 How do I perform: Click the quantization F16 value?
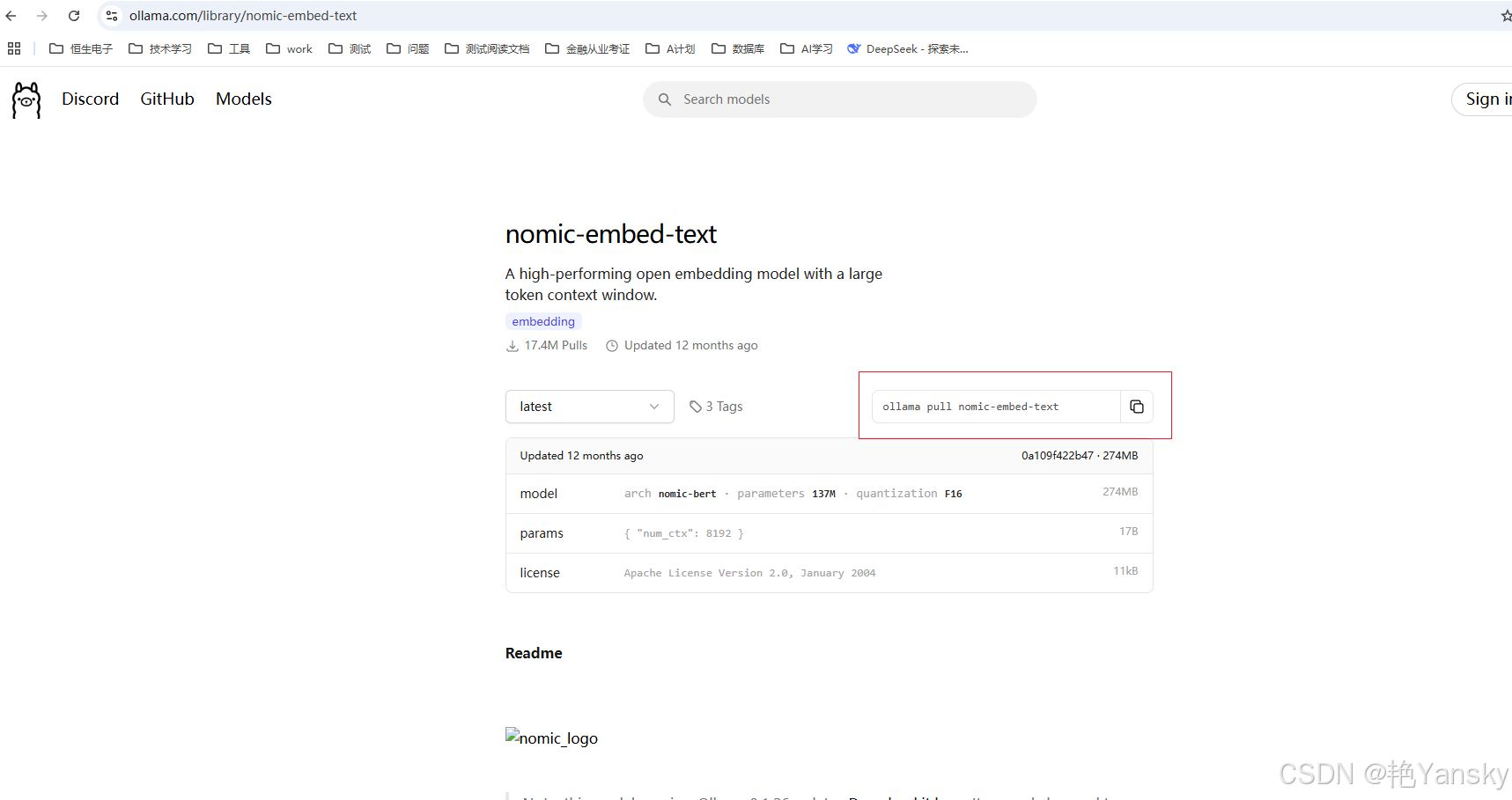tap(953, 494)
